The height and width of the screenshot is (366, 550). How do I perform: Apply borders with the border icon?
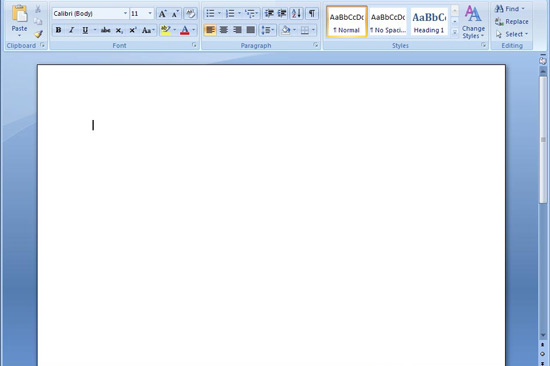coord(305,30)
